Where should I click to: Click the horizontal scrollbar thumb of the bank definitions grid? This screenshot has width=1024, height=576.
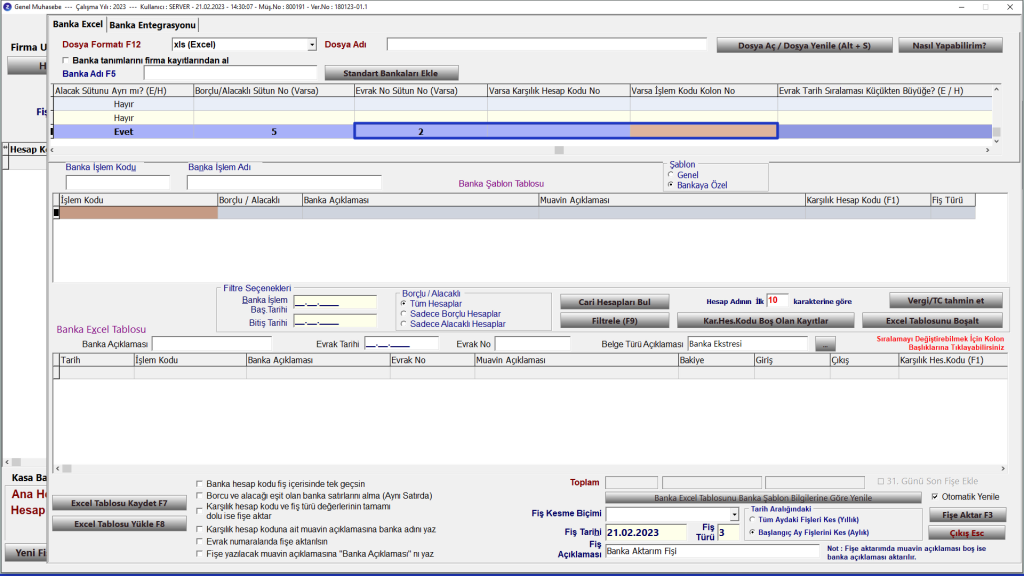(x=559, y=150)
